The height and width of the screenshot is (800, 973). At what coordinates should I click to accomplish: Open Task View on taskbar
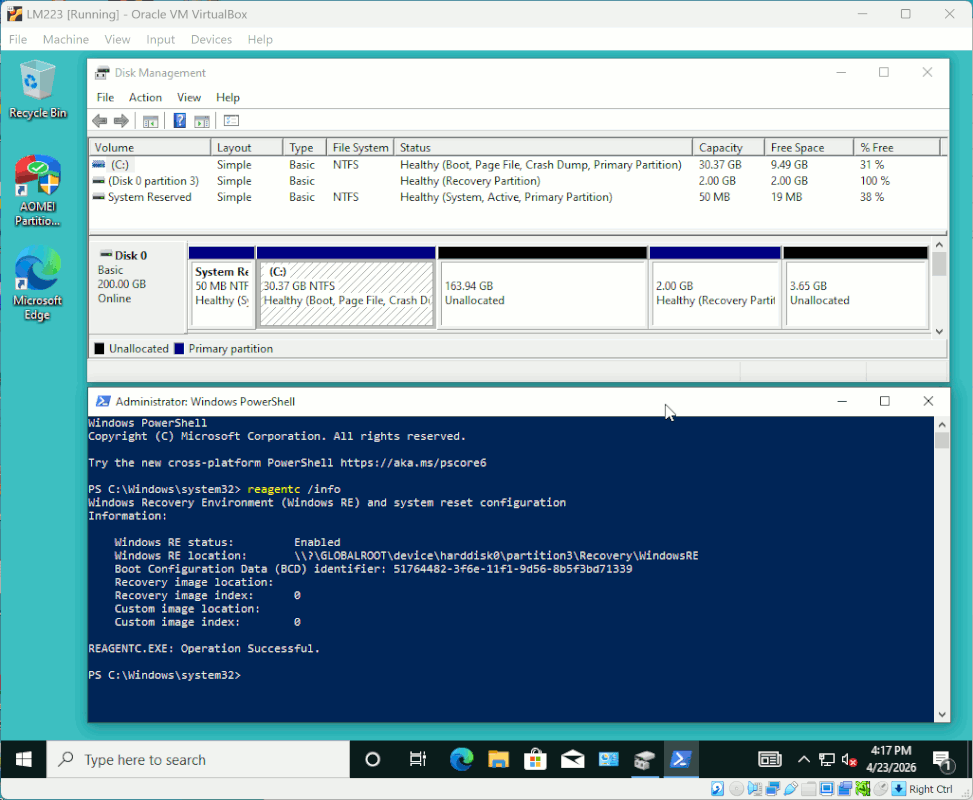pos(418,759)
